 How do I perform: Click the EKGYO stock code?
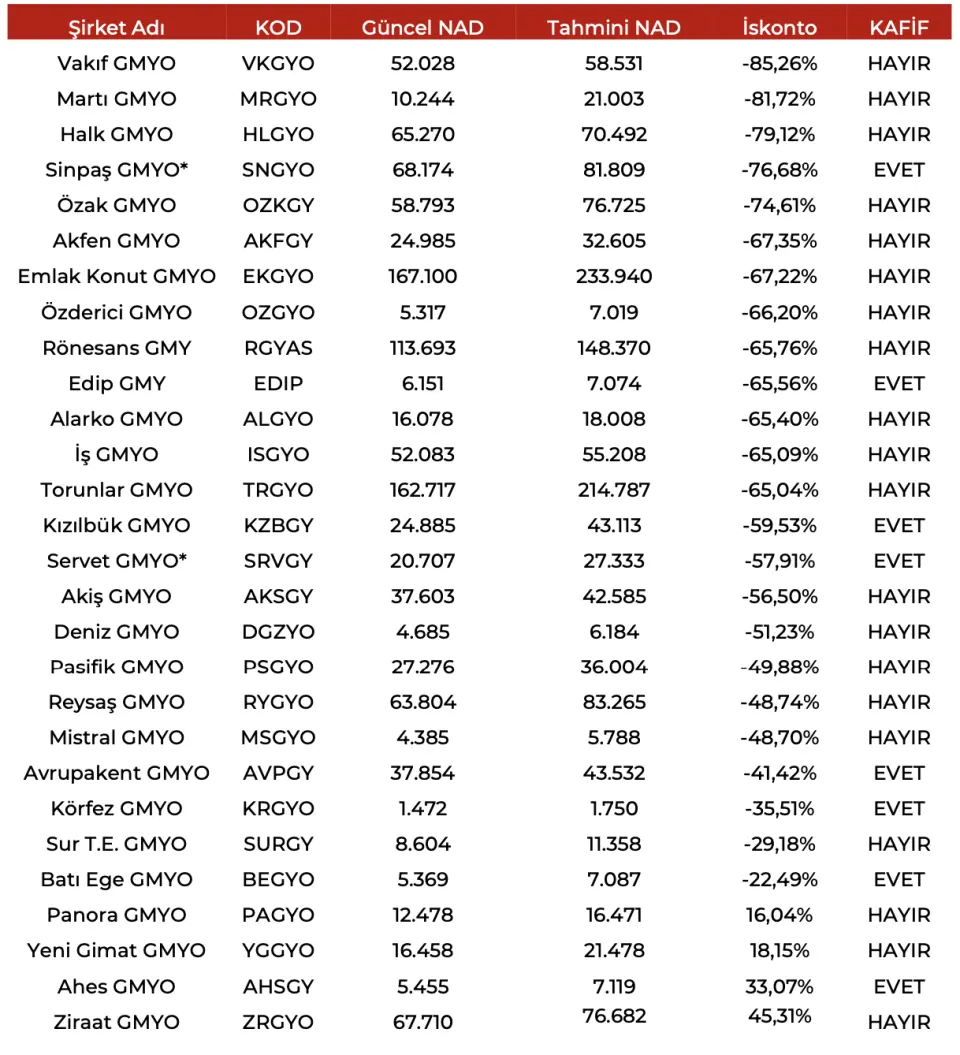279,277
